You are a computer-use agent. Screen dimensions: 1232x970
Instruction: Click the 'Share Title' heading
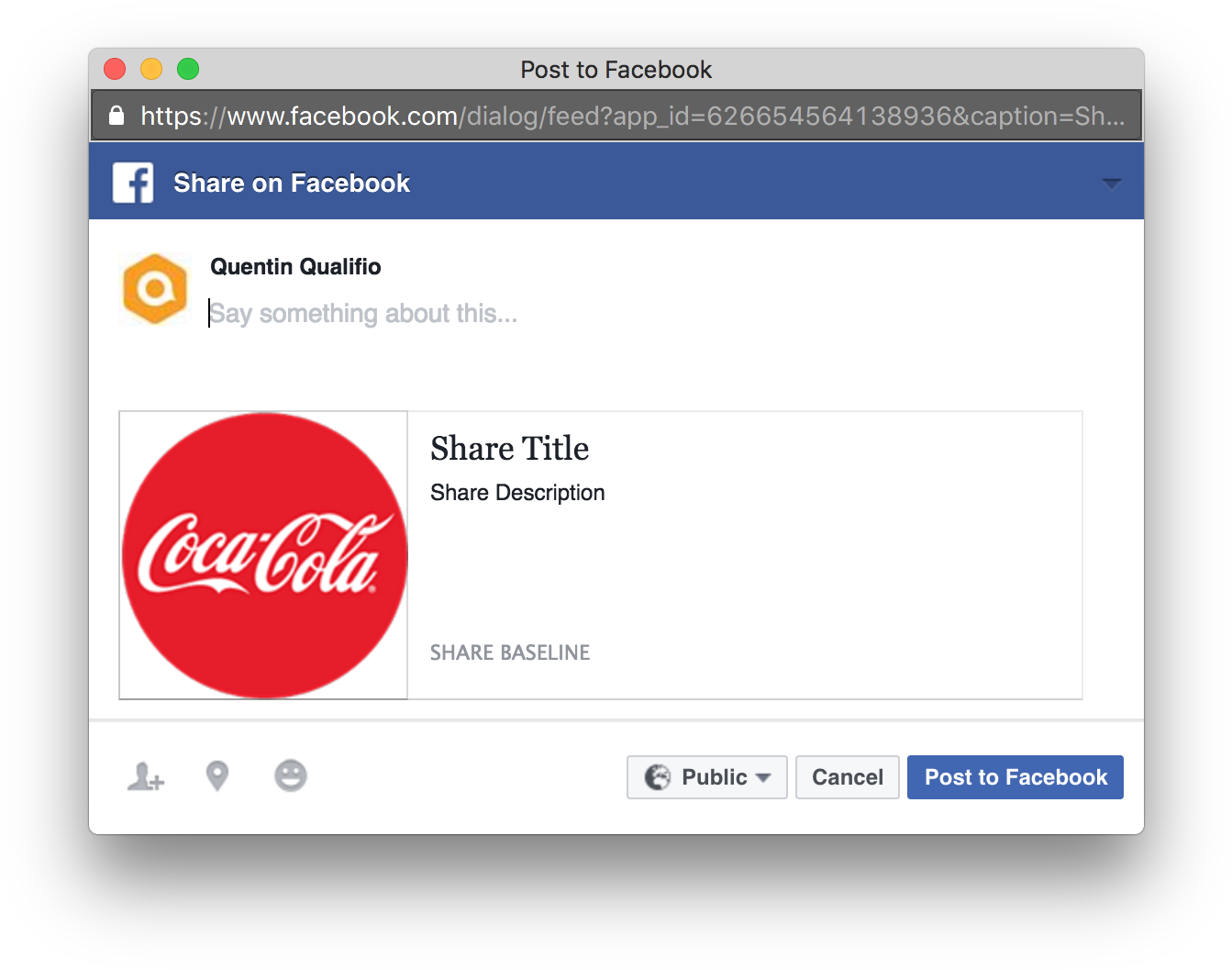tap(510, 449)
